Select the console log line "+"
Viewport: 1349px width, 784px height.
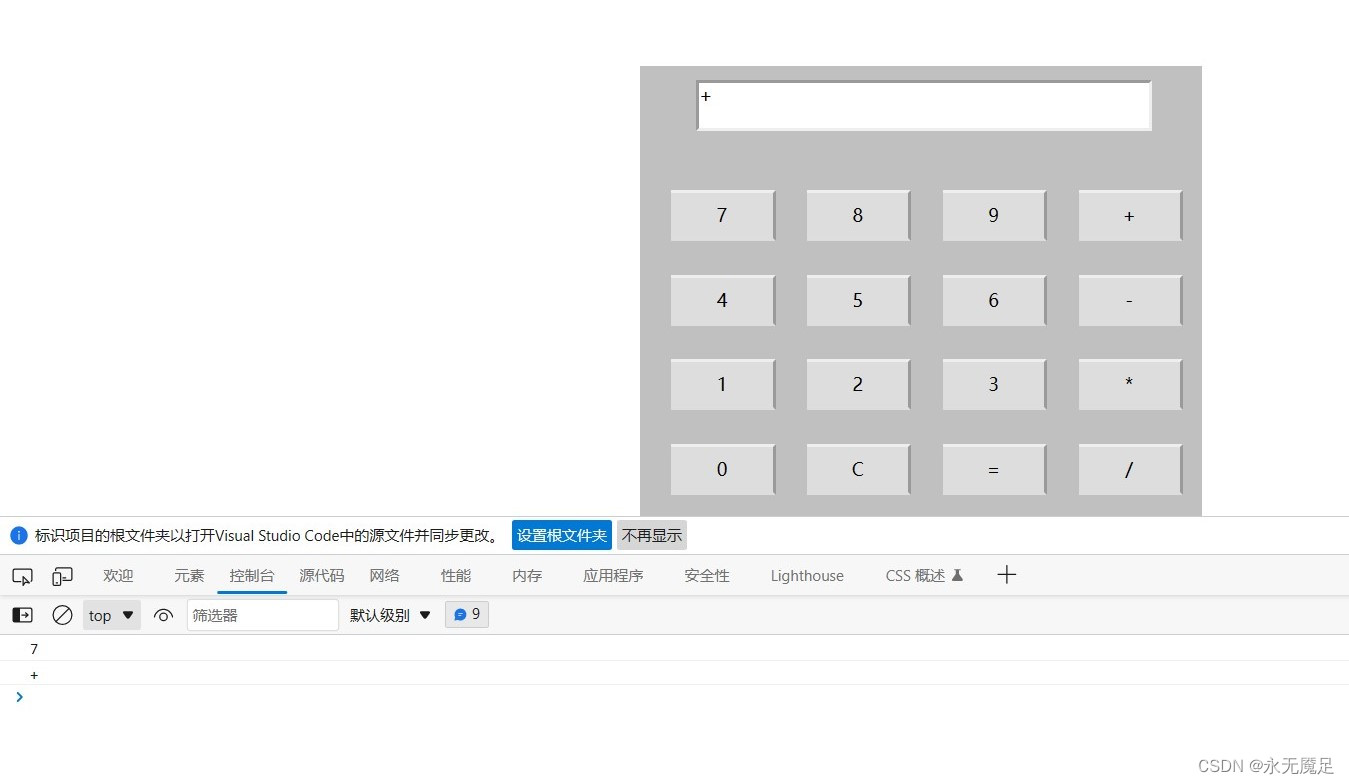click(674, 674)
